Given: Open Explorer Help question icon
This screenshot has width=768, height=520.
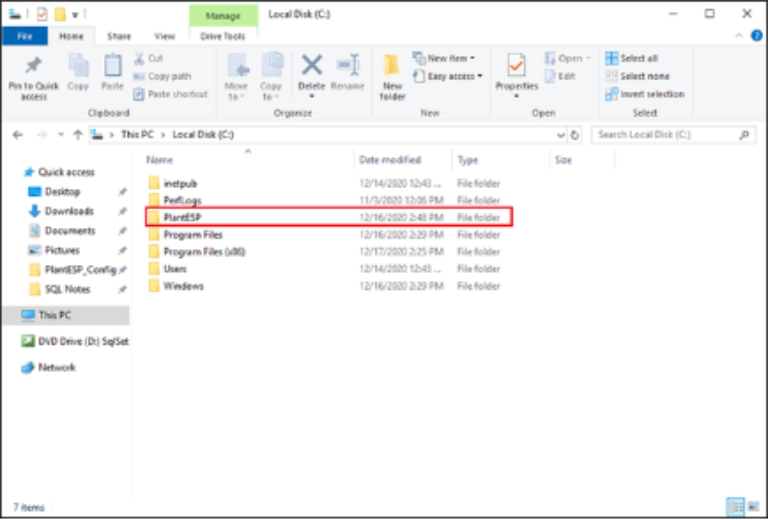Looking at the screenshot, I should pyautogui.click(x=757, y=36).
